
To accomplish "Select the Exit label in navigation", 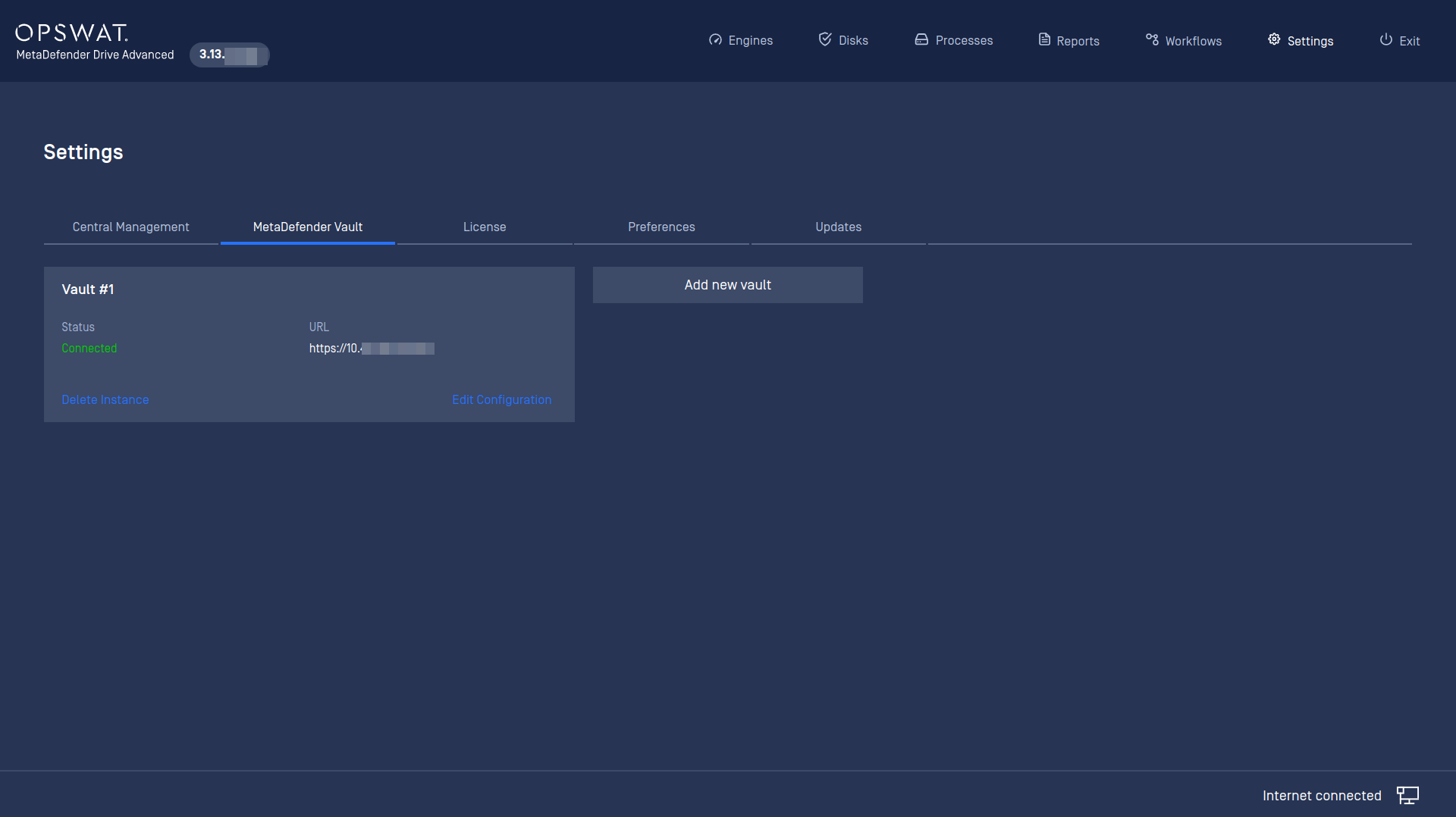I will click(1409, 41).
